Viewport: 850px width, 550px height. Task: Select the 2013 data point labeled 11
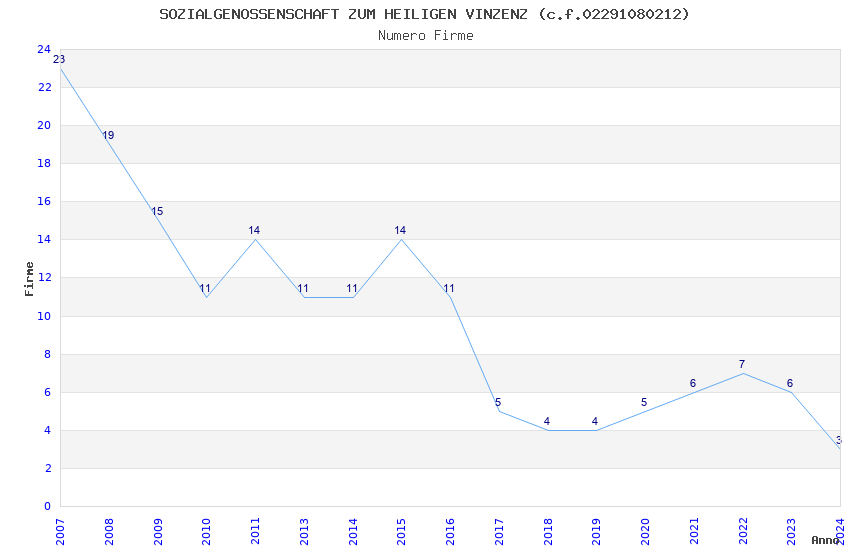coord(303,288)
